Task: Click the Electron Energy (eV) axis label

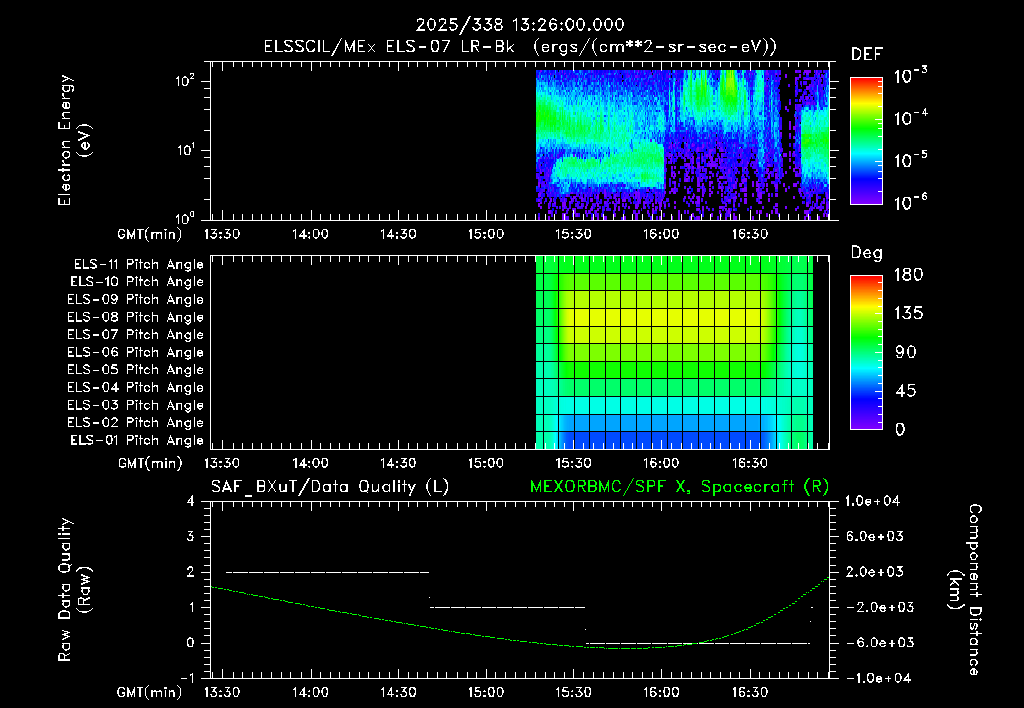Action: (x=74, y=140)
